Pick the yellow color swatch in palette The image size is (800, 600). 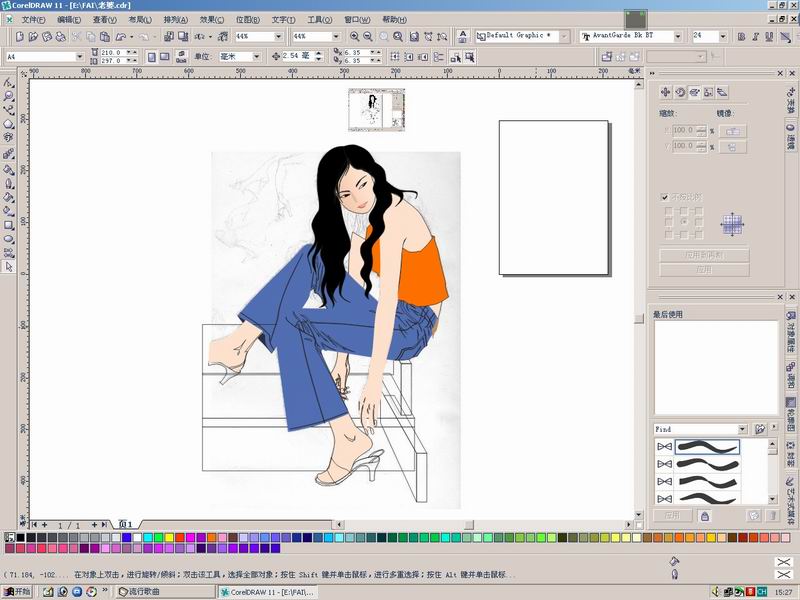click(x=169, y=537)
